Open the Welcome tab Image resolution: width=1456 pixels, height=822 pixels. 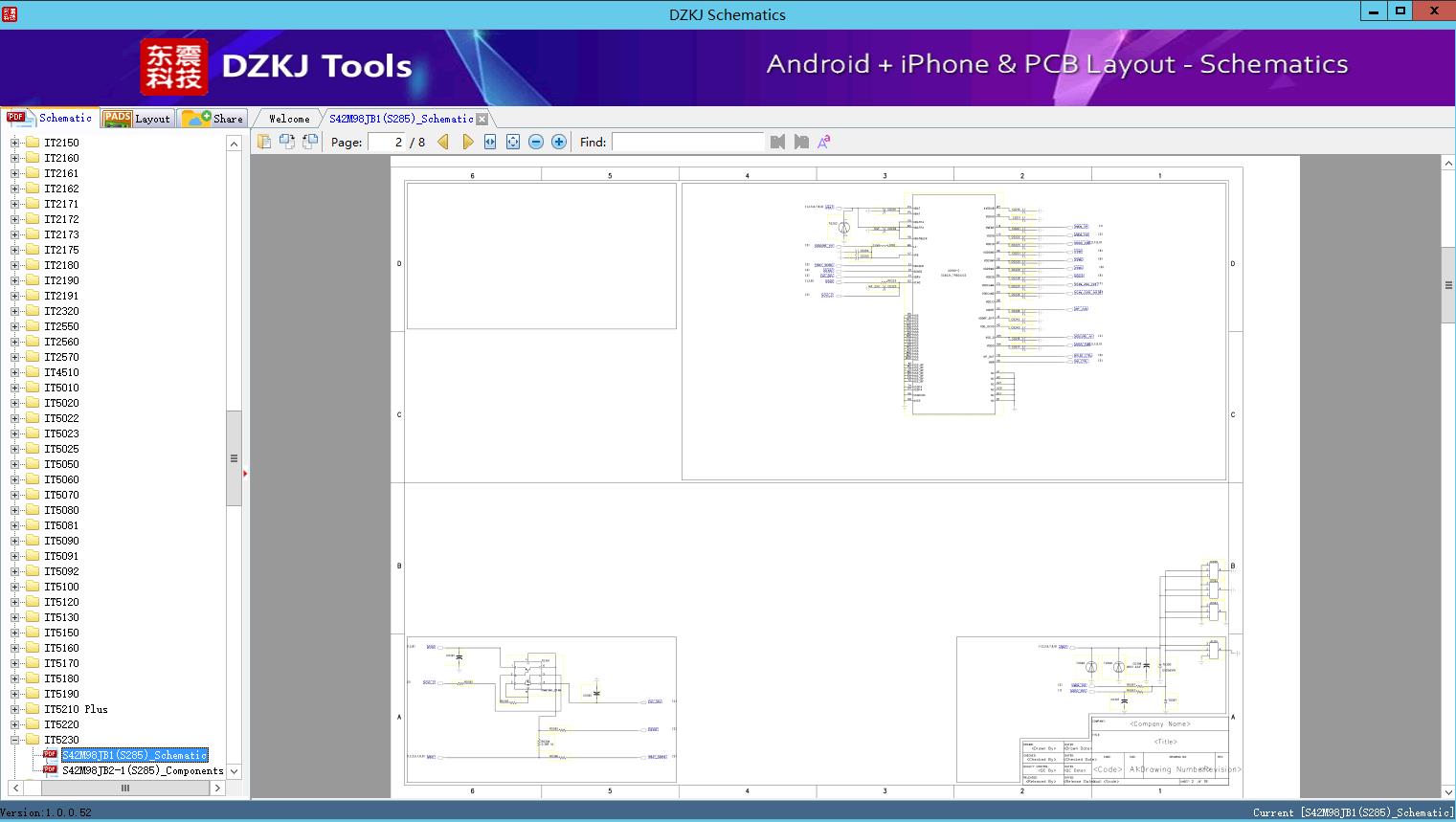tap(289, 119)
